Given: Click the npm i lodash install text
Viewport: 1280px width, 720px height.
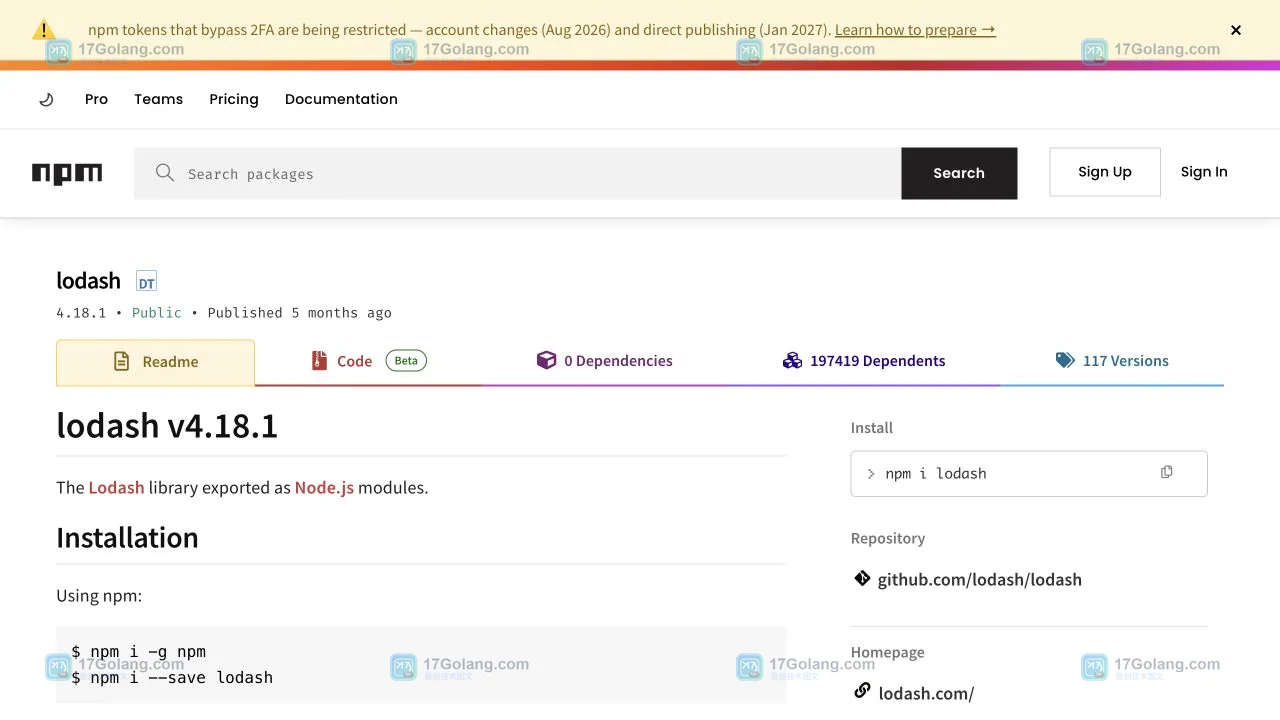Looking at the screenshot, I should [x=936, y=474].
